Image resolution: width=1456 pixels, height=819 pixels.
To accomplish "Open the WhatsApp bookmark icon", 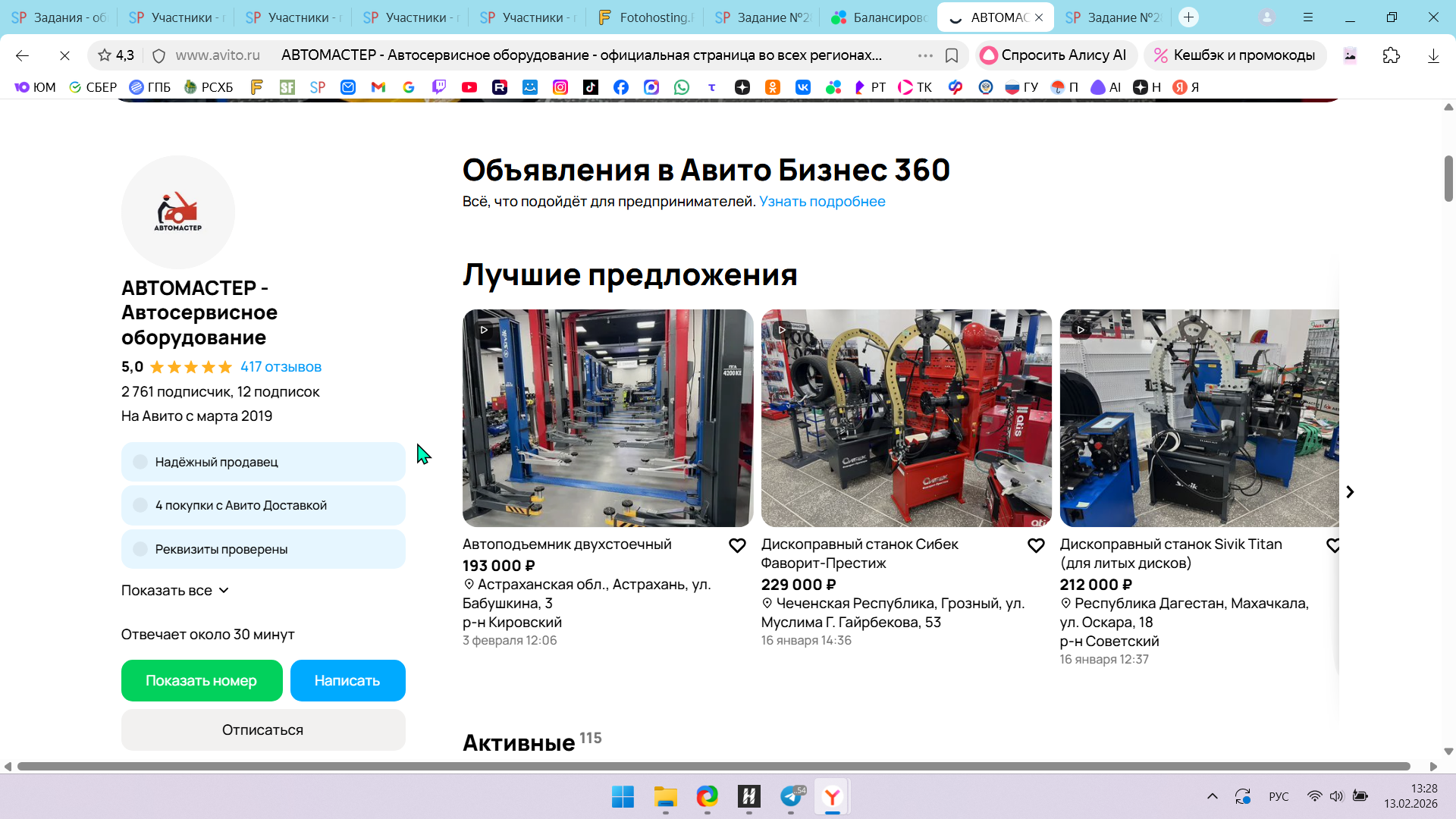I will tap(682, 87).
